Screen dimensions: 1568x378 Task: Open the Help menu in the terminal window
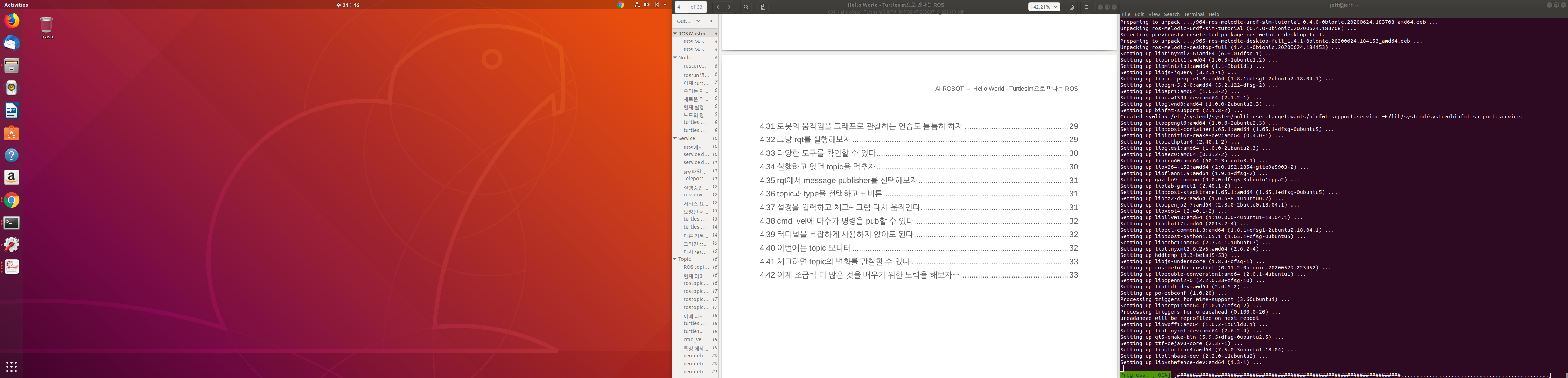1214,14
